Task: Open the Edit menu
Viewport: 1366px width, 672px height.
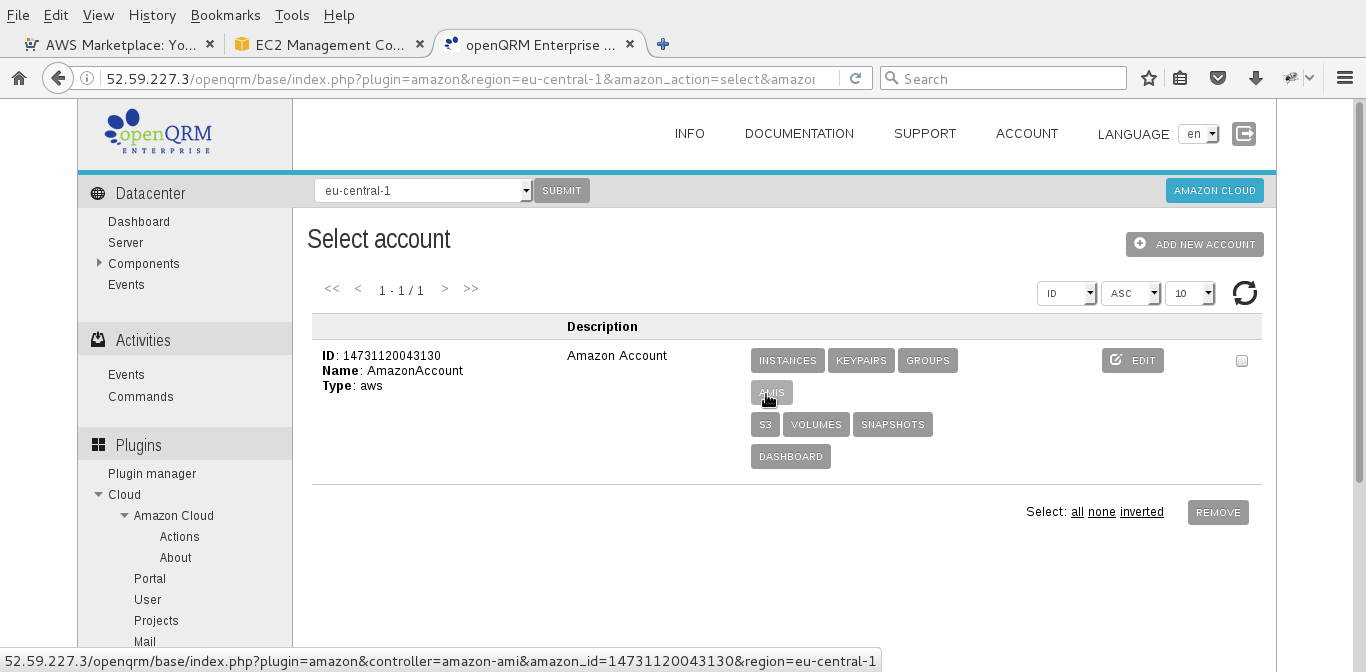Action: pyautogui.click(x=55, y=15)
